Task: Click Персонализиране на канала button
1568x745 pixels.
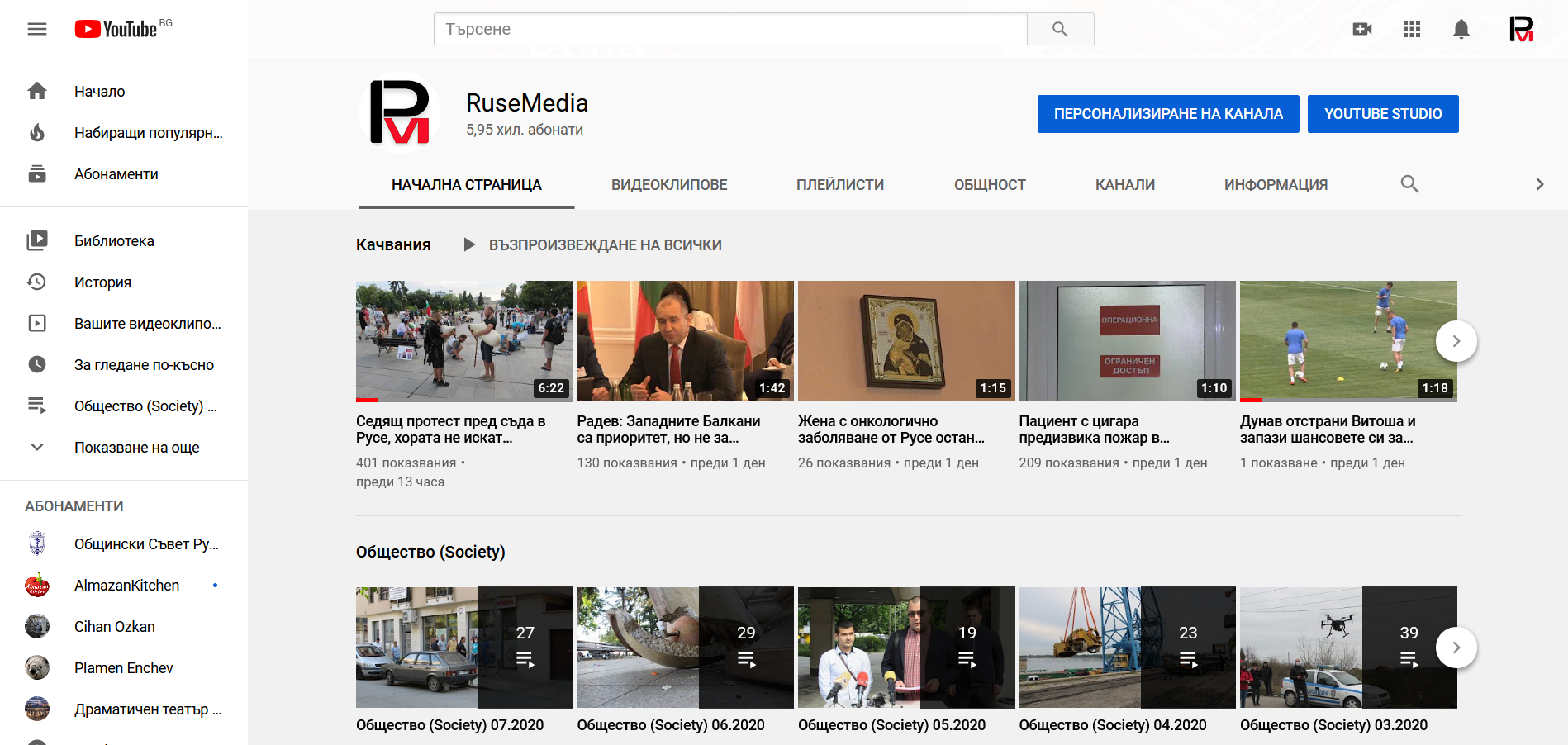Action: pyautogui.click(x=1168, y=114)
